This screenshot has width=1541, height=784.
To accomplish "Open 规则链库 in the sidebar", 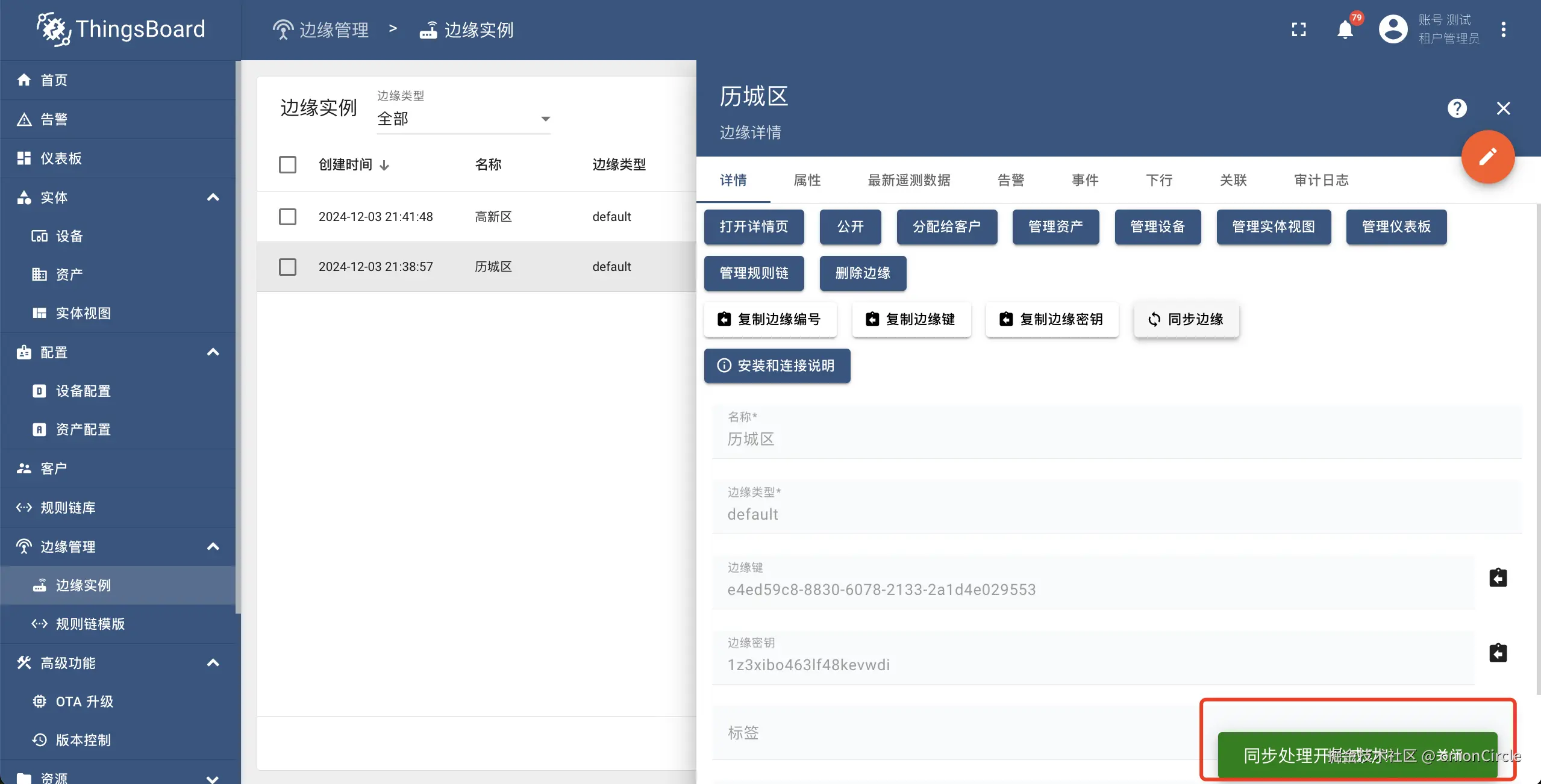I will click(x=67, y=508).
